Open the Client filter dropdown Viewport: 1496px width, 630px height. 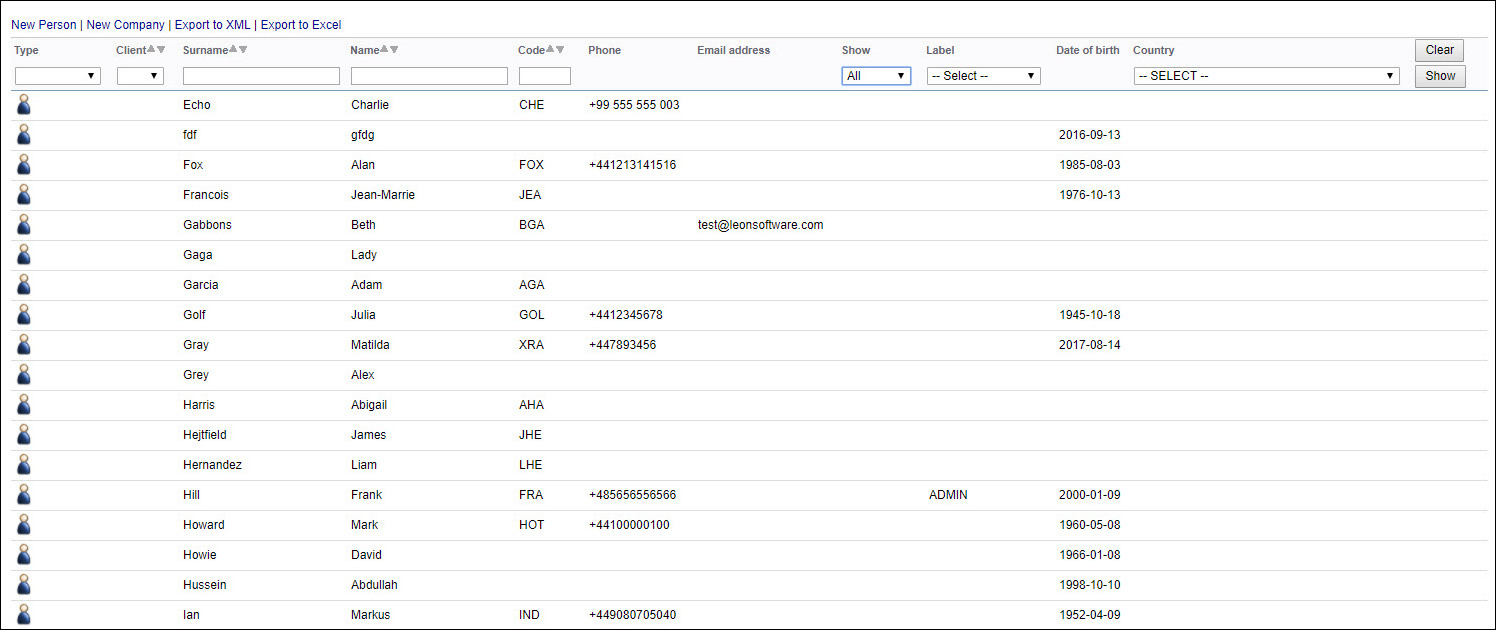[140, 76]
